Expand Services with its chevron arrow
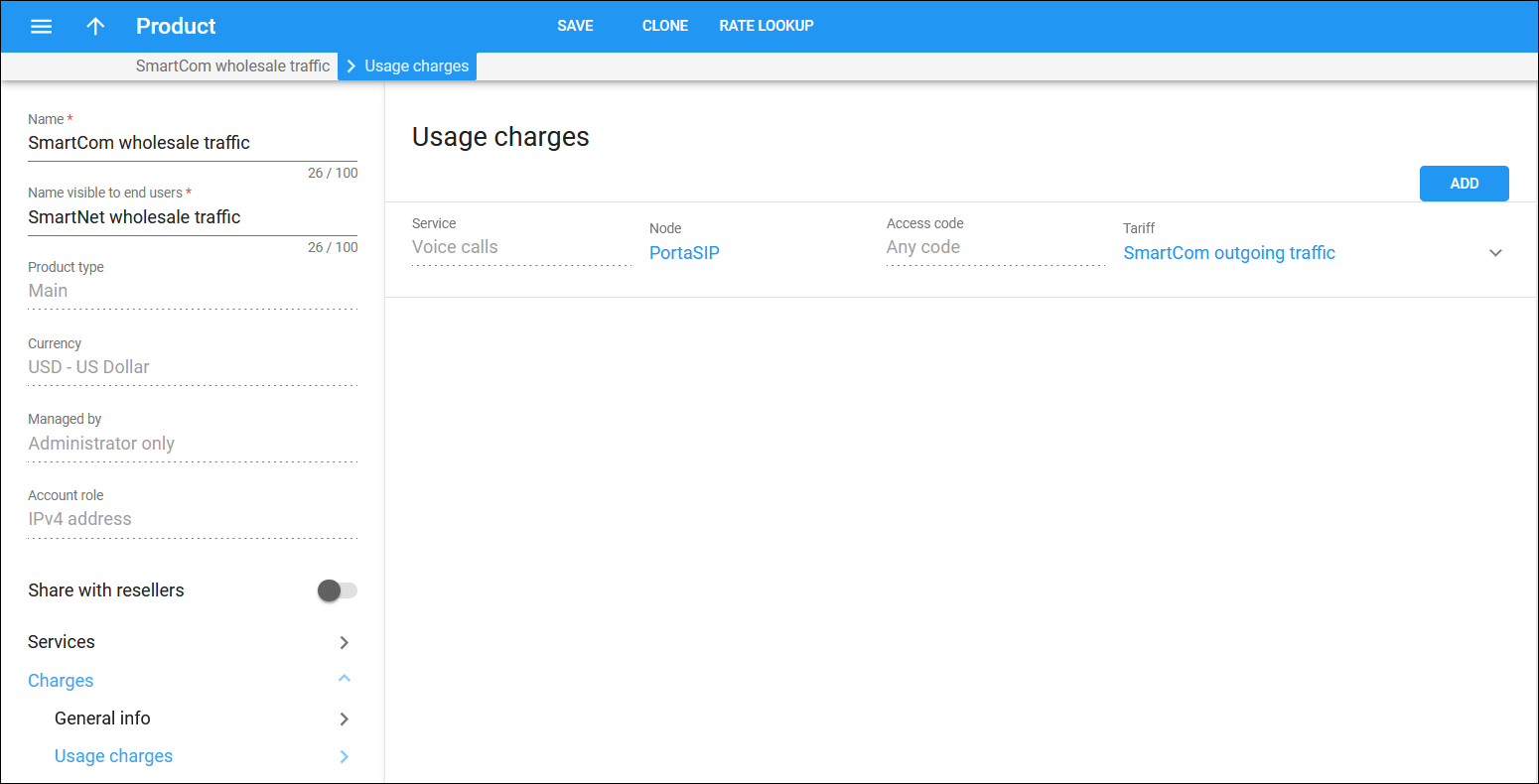The width and height of the screenshot is (1539, 784). pyautogui.click(x=345, y=642)
